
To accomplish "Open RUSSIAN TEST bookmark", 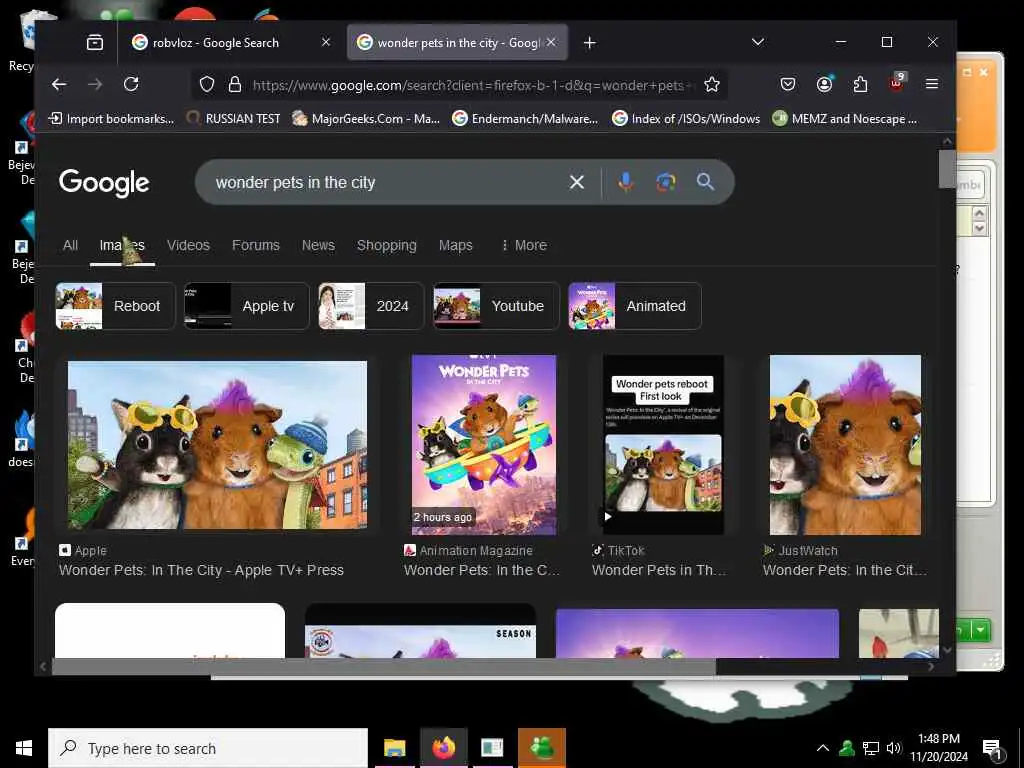I will click(x=233, y=119).
